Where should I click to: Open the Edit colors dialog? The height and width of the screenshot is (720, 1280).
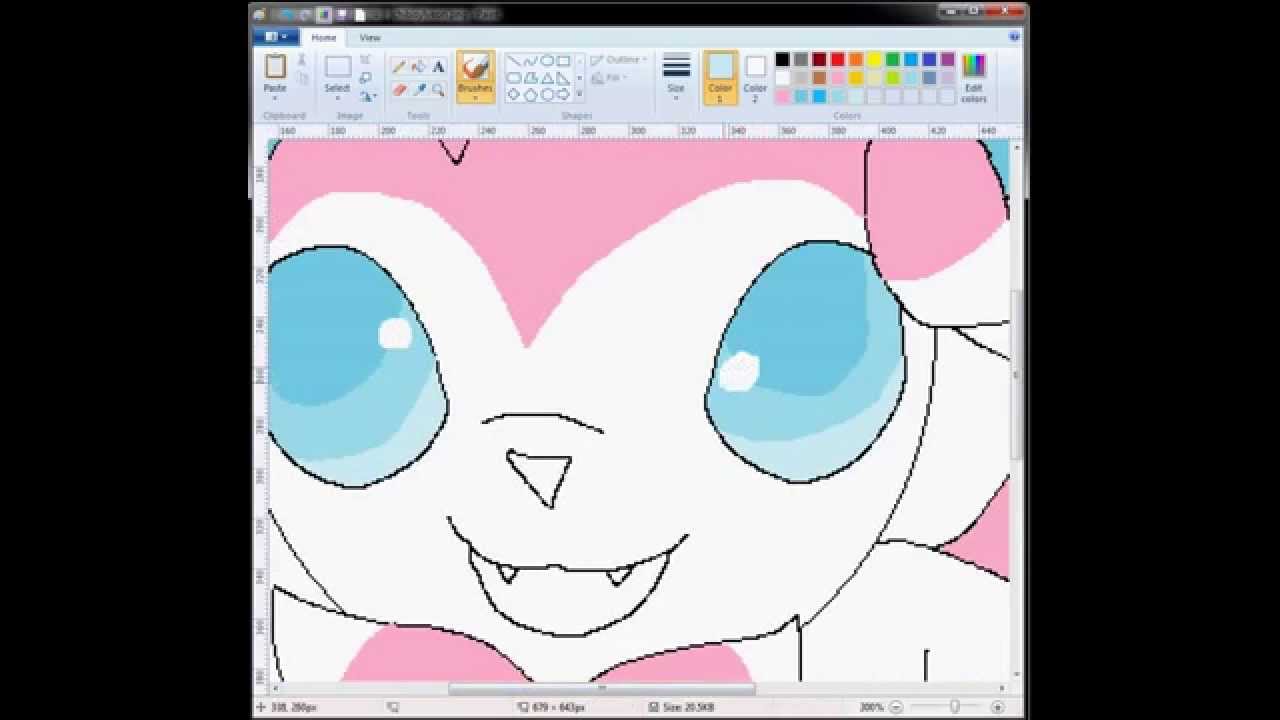[x=974, y=79]
